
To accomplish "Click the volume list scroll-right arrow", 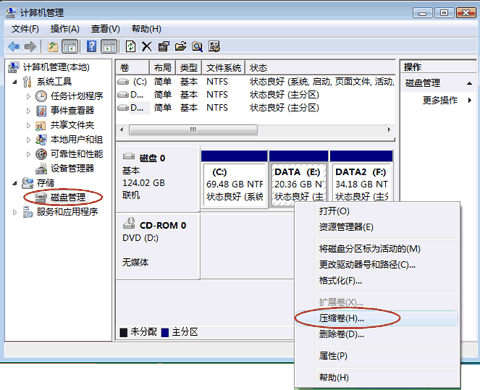I will (x=389, y=130).
